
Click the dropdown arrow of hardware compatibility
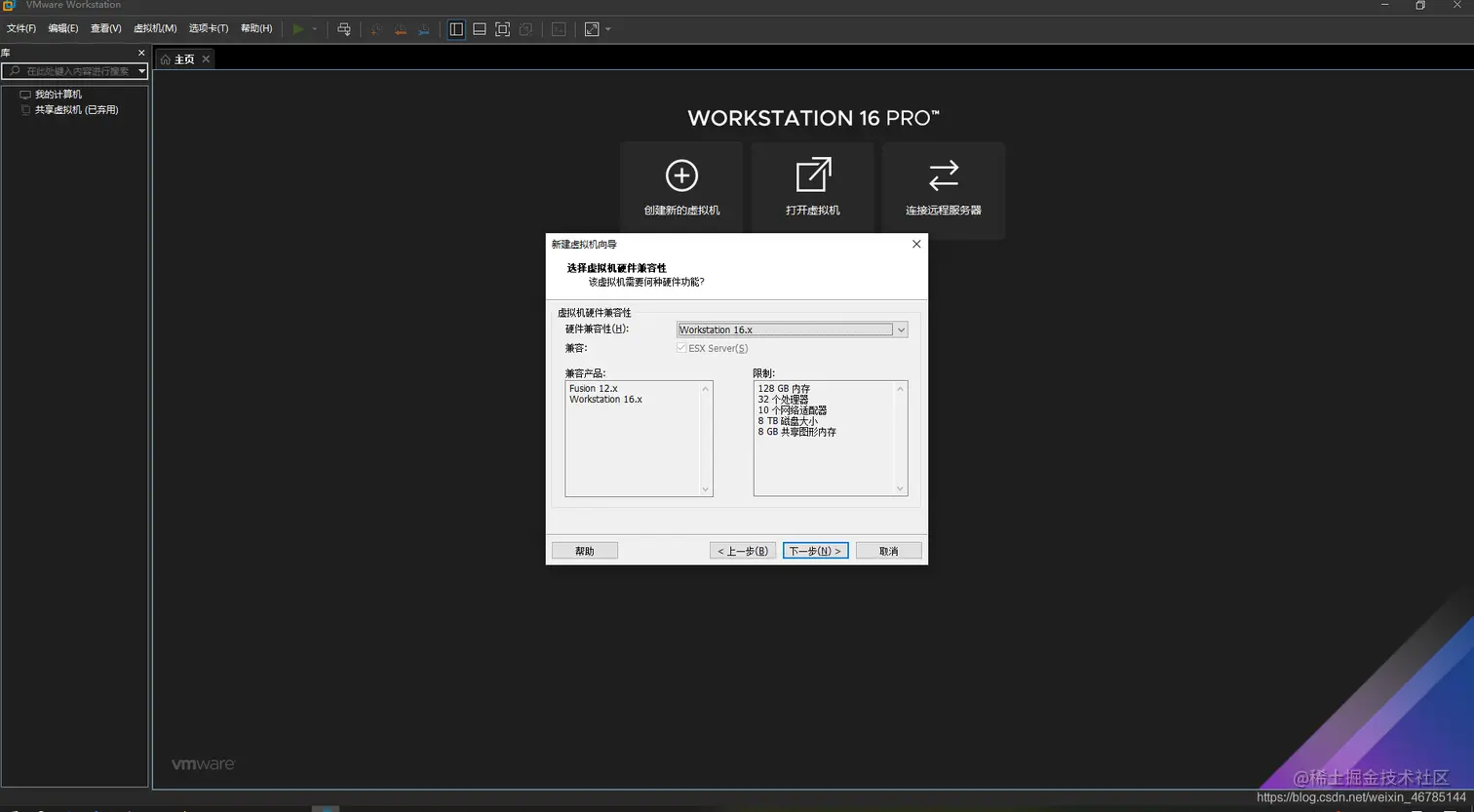pos(901,329)
